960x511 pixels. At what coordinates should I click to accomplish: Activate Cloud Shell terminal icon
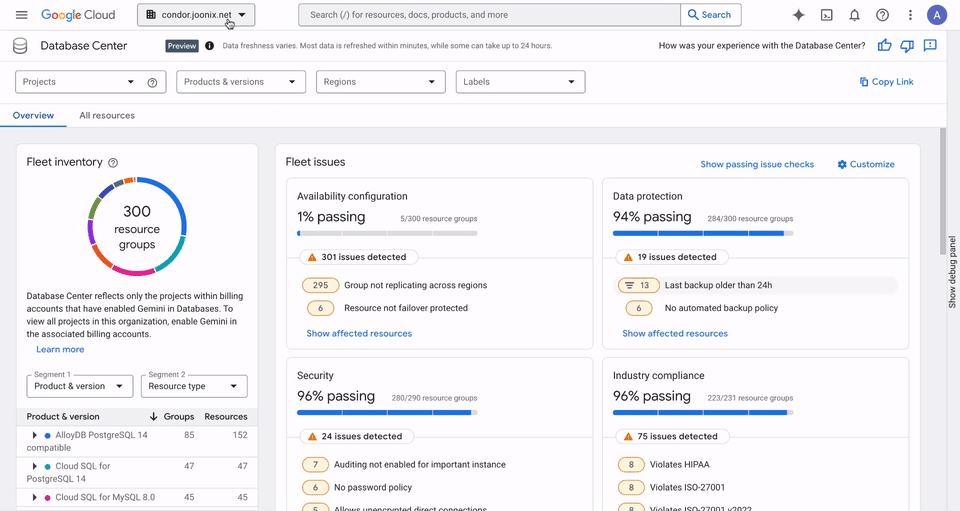tap(826, 15)
